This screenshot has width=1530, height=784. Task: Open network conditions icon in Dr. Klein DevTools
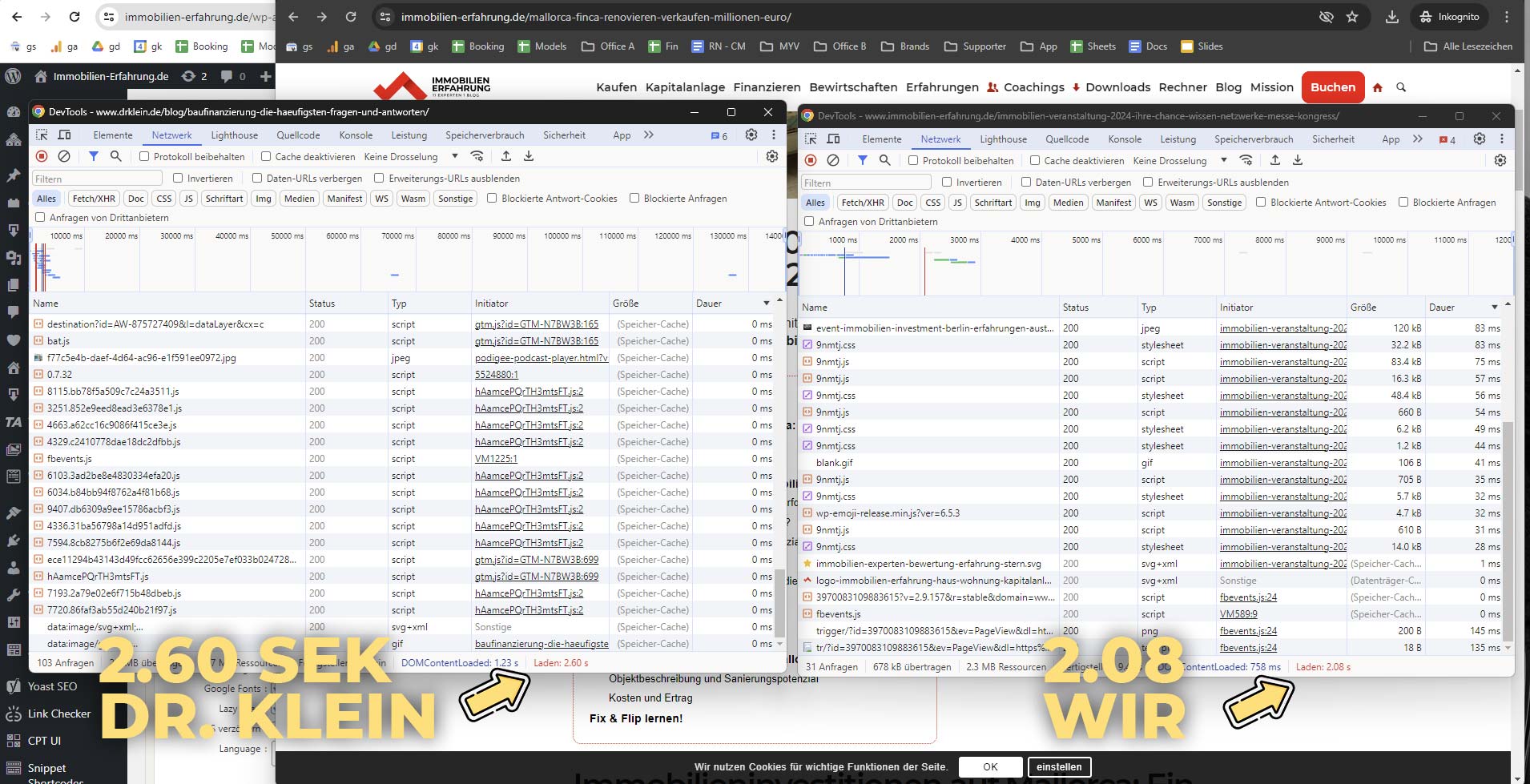coord(477,156)
